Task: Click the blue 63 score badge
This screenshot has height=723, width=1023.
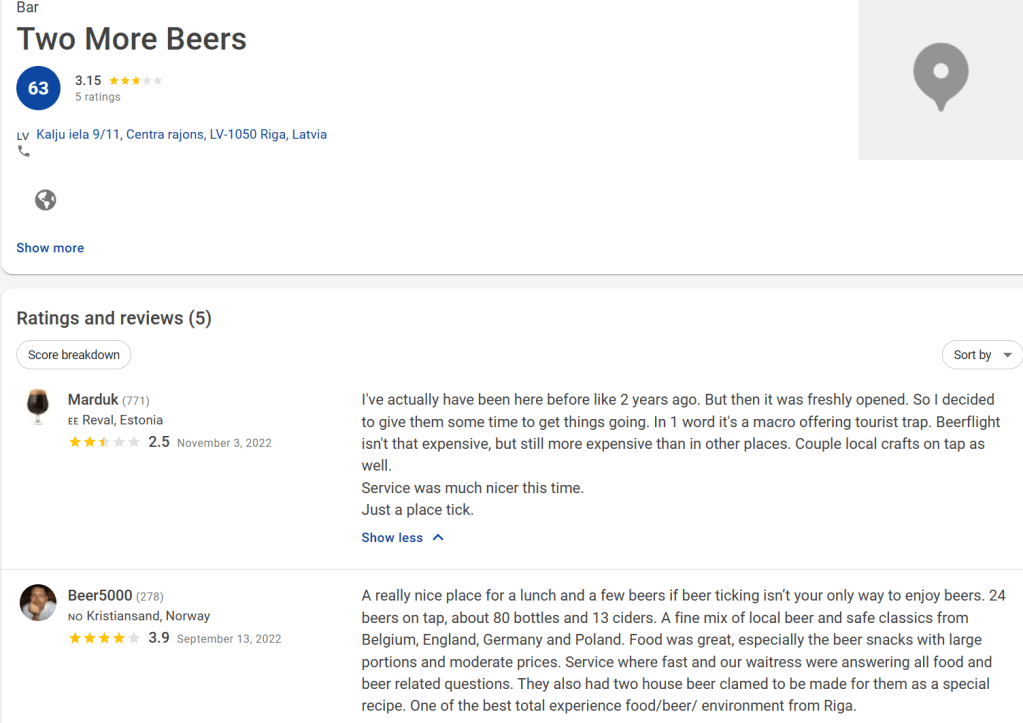Action: click(38, 88)
